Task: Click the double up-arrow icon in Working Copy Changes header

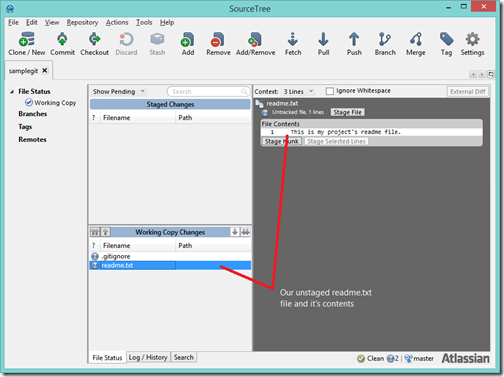Action: click(95, 232)
